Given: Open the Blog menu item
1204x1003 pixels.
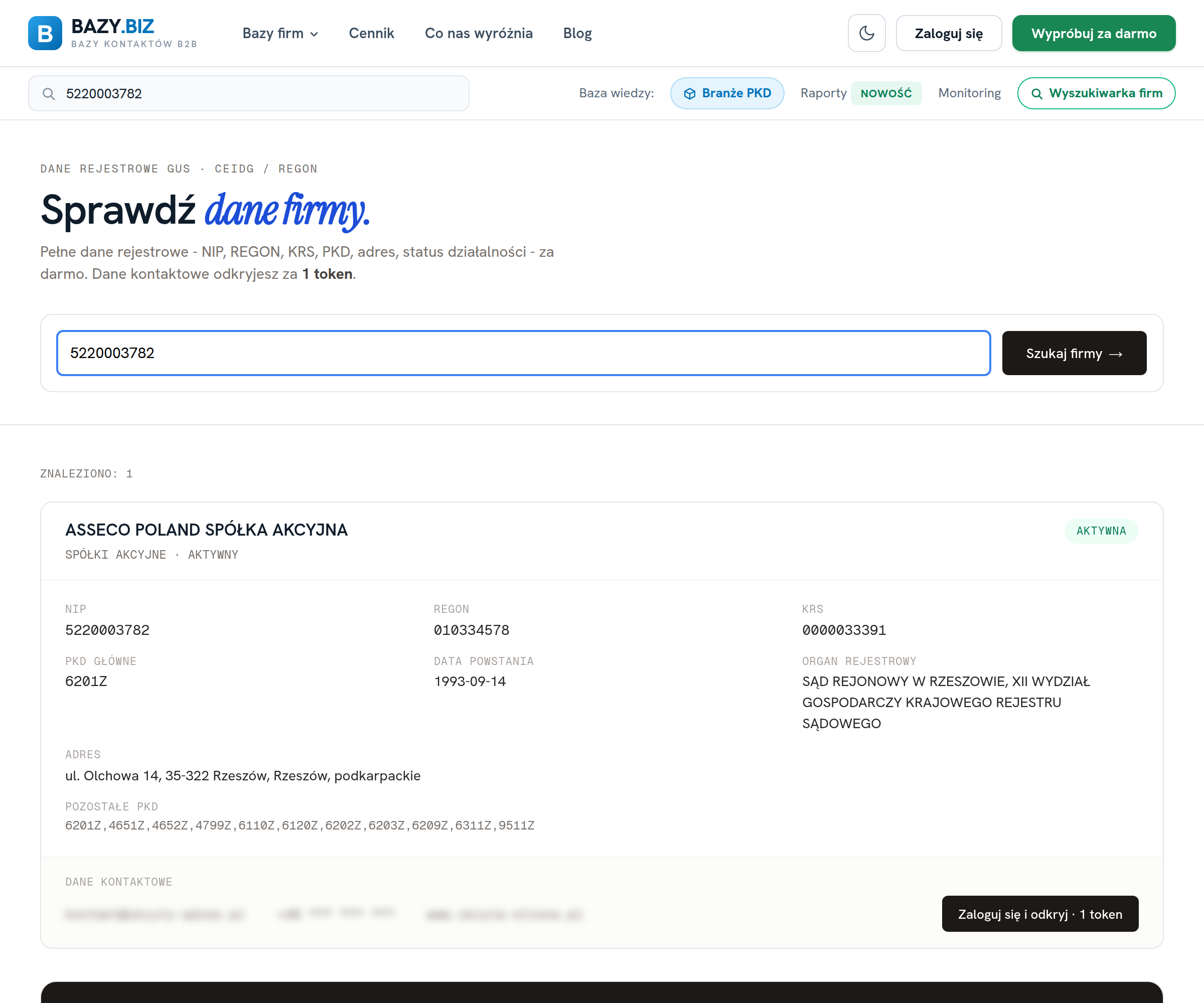Looking at the screenshot, I should click(x=577, y=33).
